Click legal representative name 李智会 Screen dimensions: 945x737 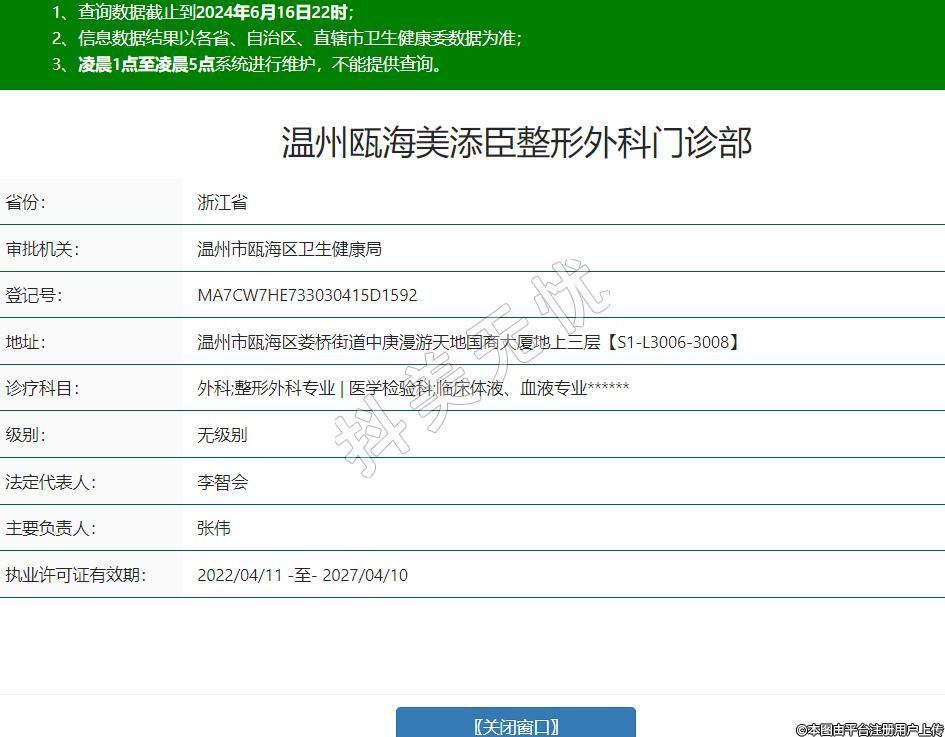coord(222,482)
